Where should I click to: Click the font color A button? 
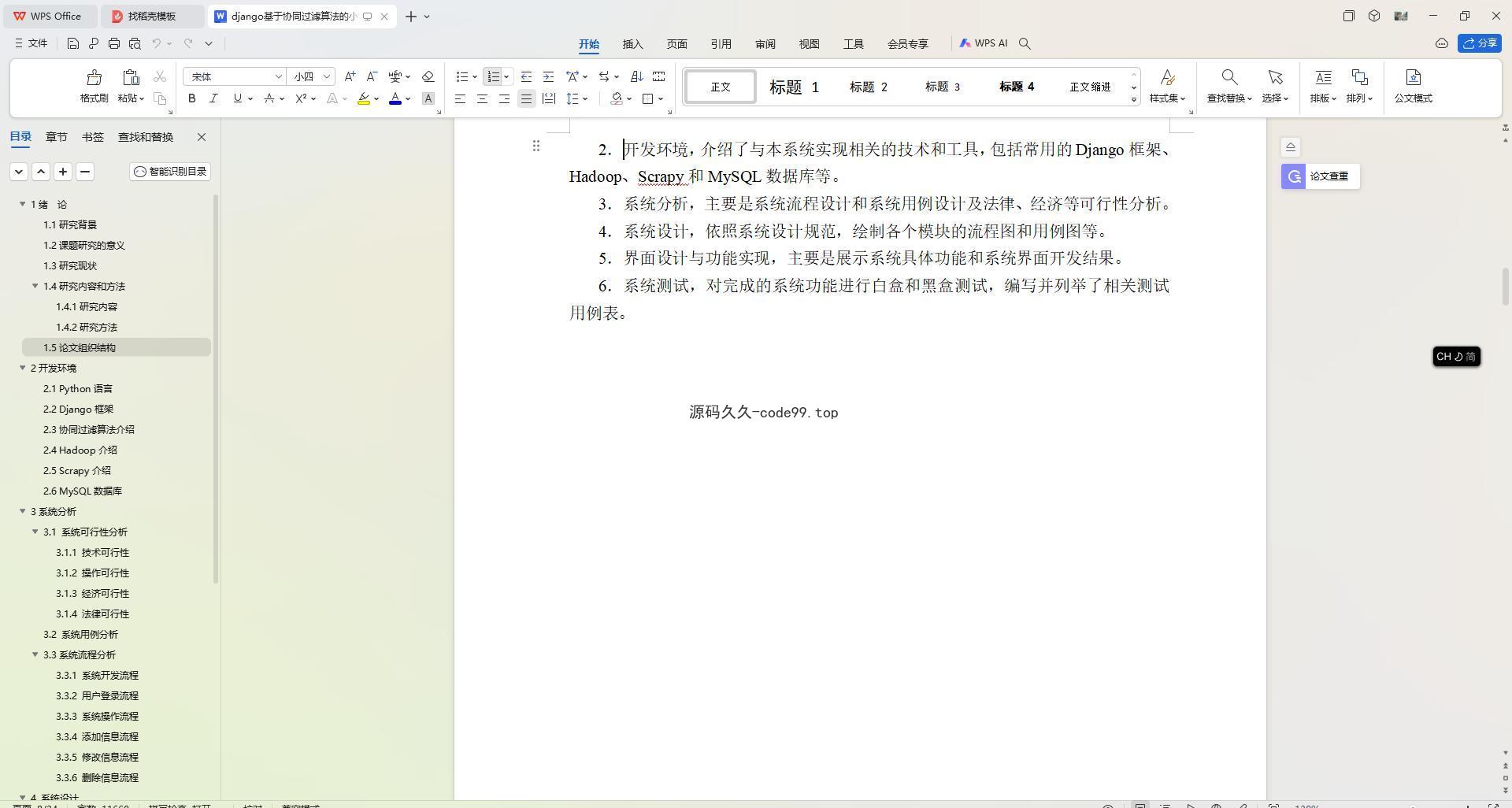tap(395, 98)
